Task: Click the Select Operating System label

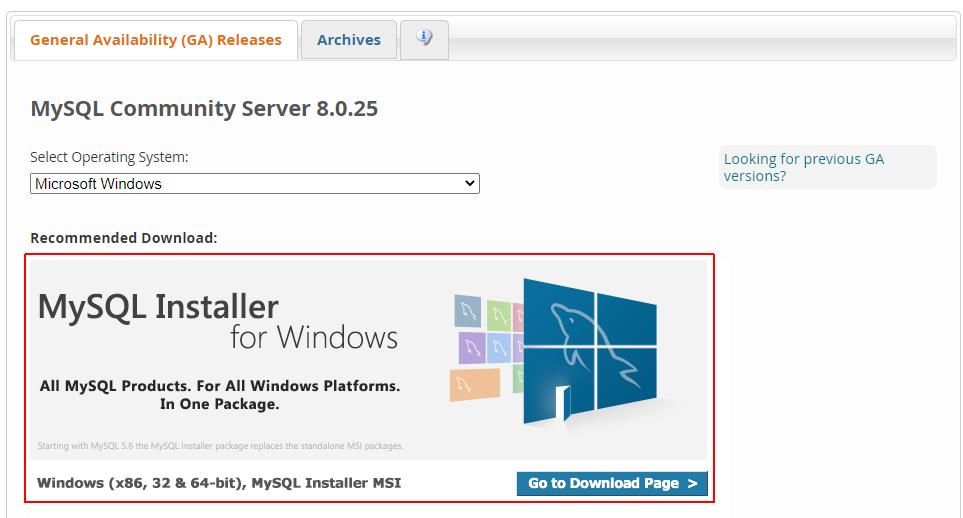Action: click(x=109, y=157)
